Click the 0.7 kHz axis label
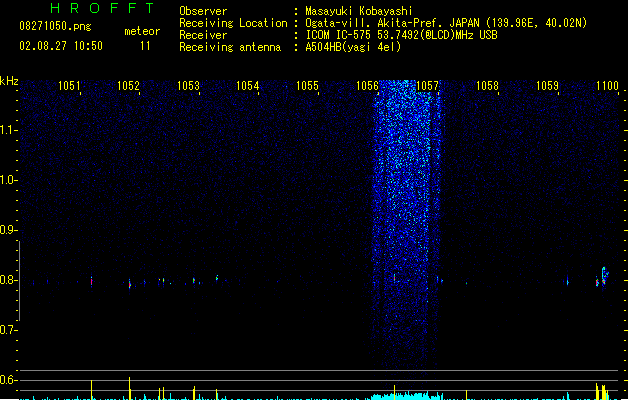Viewport: 629px width, 400px height. coord(8,330)
